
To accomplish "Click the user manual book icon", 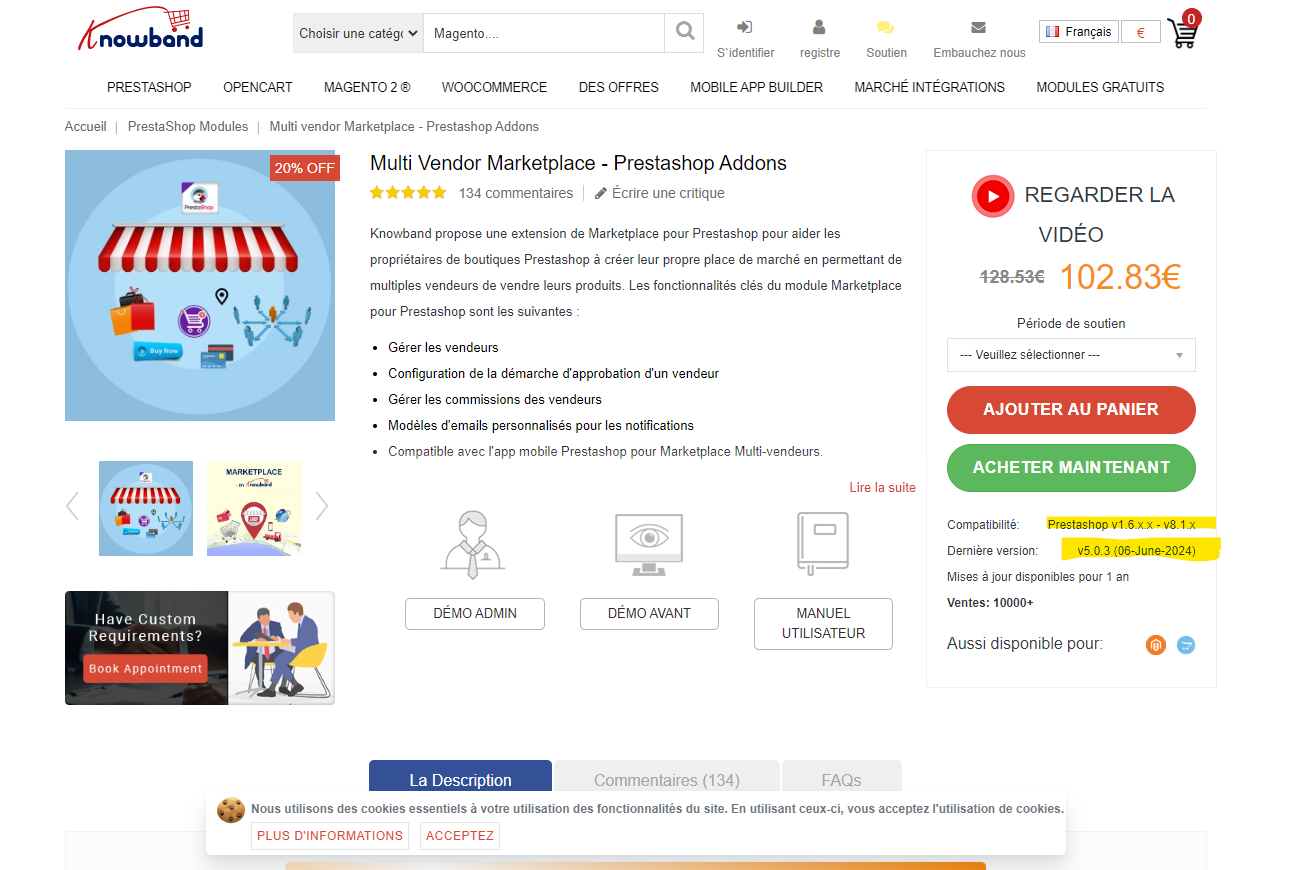I will point(823,543).
